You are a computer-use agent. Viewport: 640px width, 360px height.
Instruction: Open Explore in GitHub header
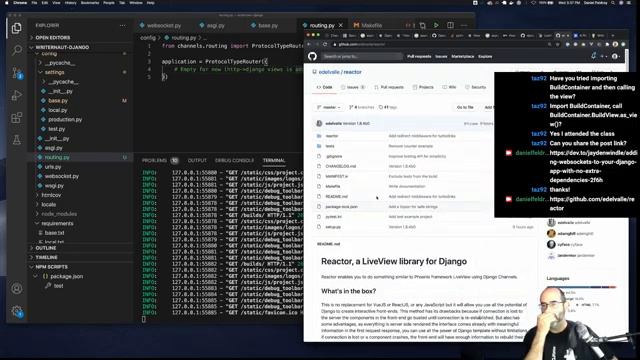485,57
